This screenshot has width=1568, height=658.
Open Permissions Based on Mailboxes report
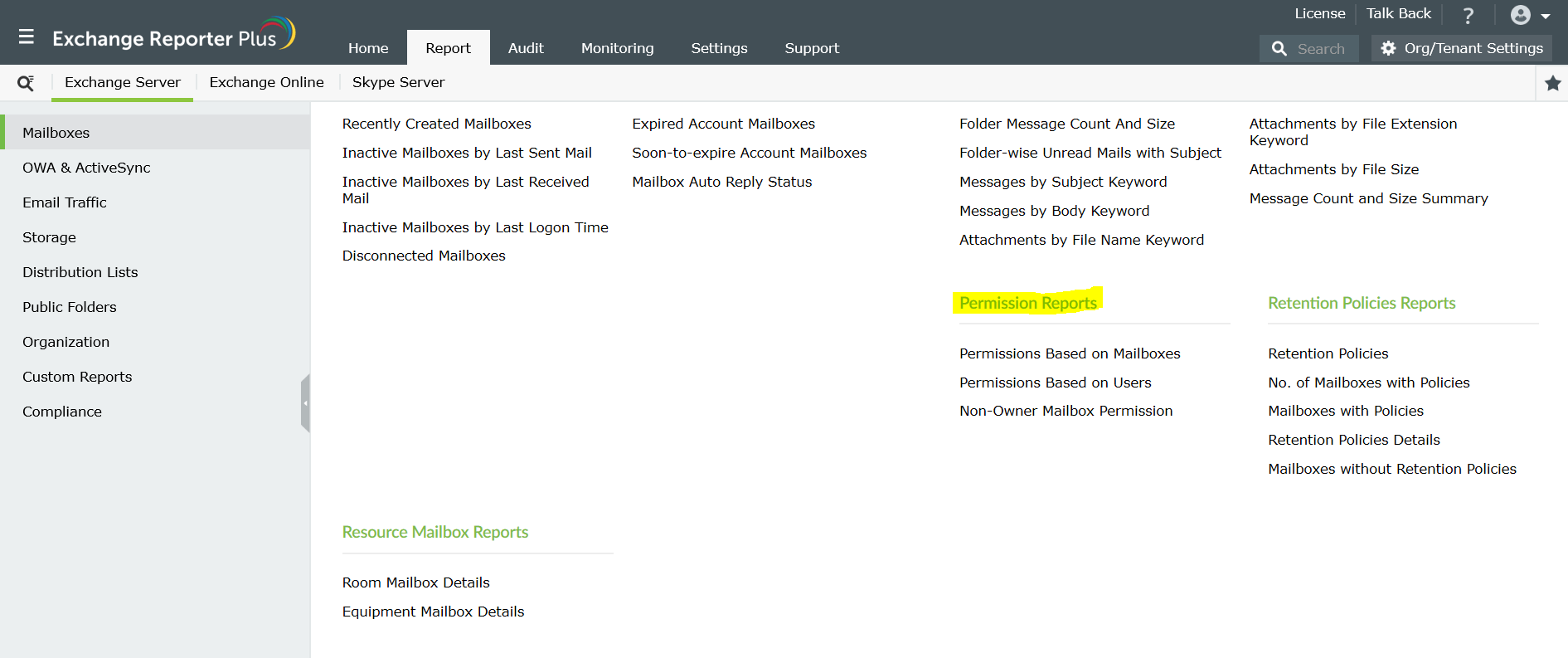(x=1070, y=353)
